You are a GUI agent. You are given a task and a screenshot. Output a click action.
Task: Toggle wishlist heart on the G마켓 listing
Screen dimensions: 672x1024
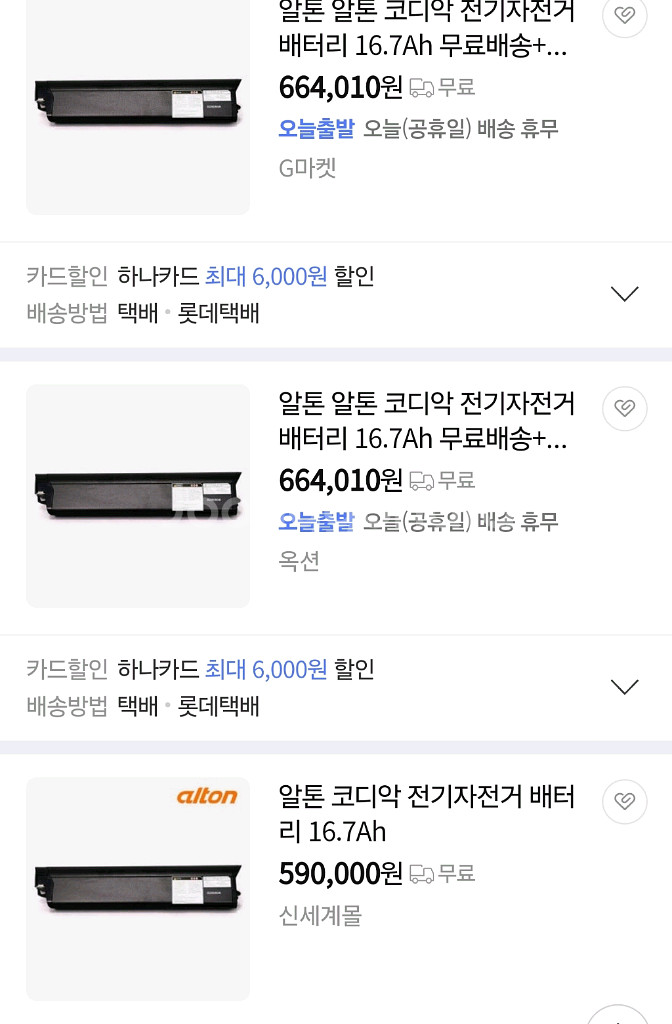(625, 15)
